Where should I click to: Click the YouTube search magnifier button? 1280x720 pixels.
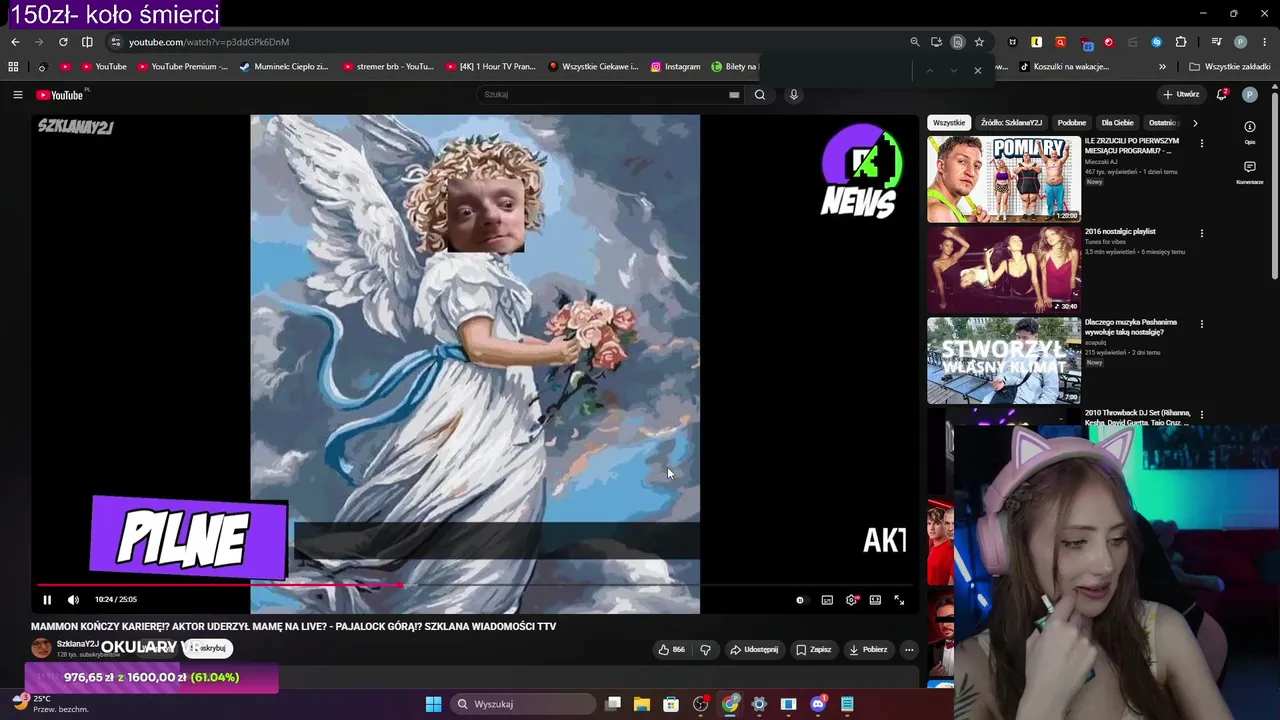(x=760, y=95)
